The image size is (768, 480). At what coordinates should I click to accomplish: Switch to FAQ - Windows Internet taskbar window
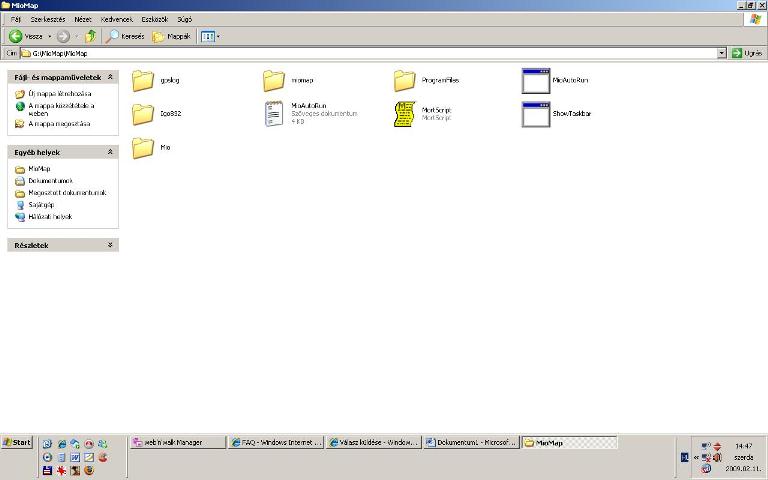(277, 442)
